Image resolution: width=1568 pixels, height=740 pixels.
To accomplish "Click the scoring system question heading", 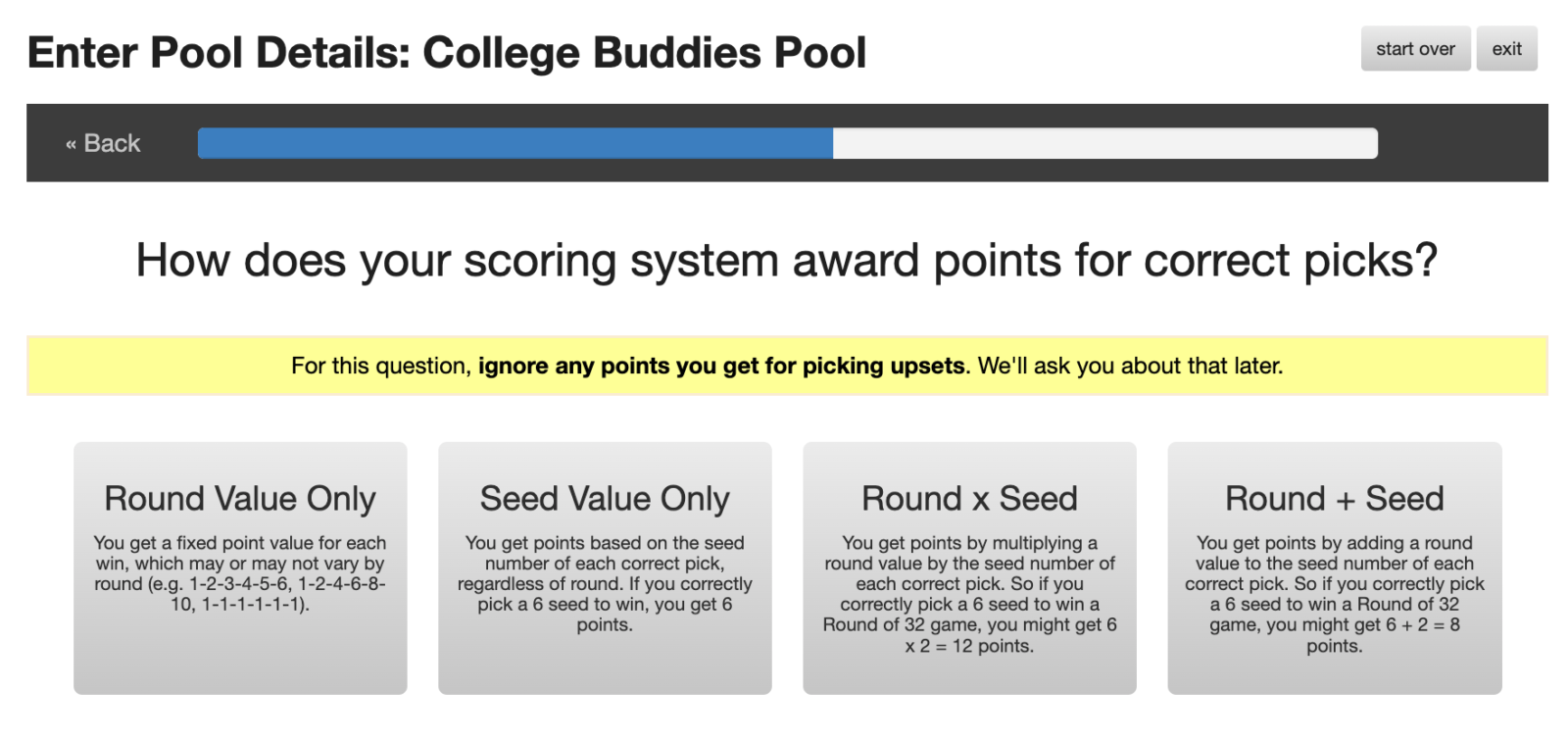I will click(786, 261).
